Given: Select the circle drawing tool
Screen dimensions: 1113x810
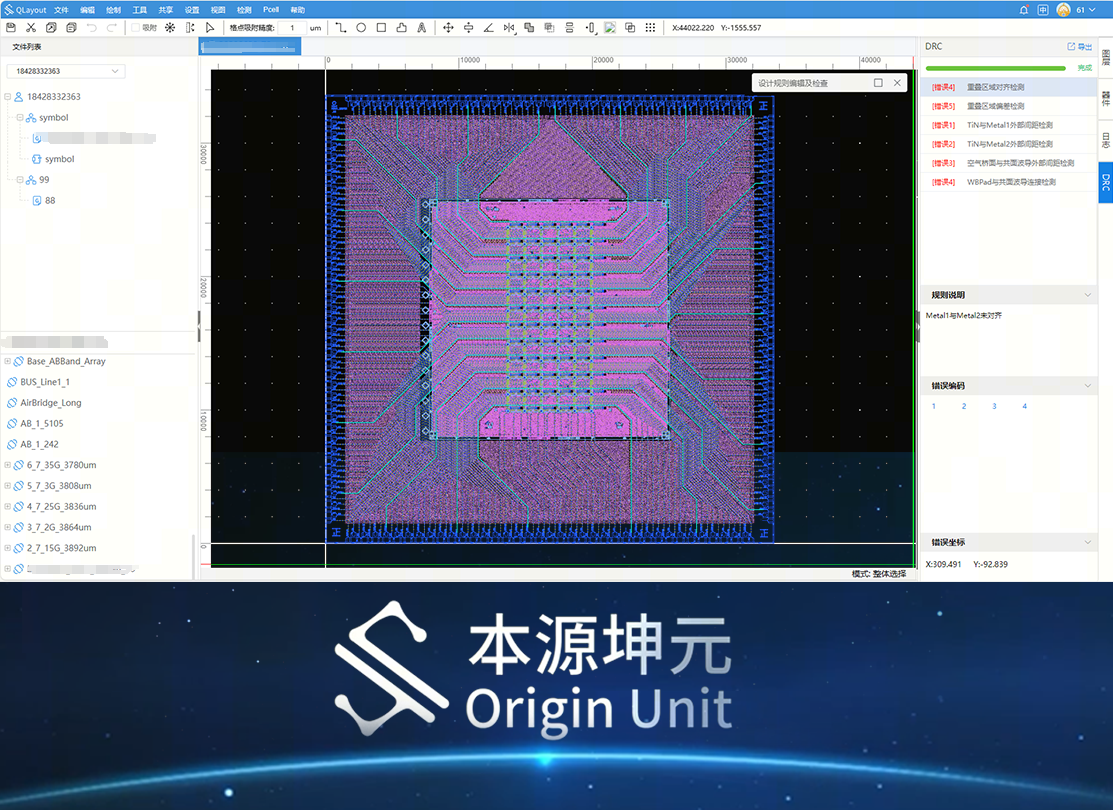Looking at the screenshot, I should pyautogui.click(x=360, y=28).
